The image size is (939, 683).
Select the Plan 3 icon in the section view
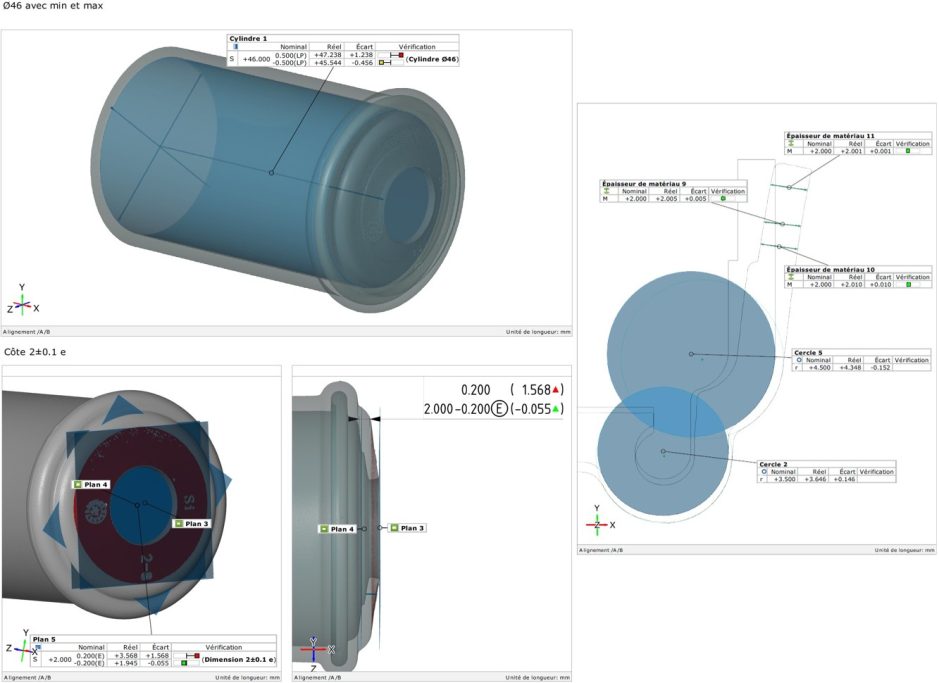click(x=393, y=527)
